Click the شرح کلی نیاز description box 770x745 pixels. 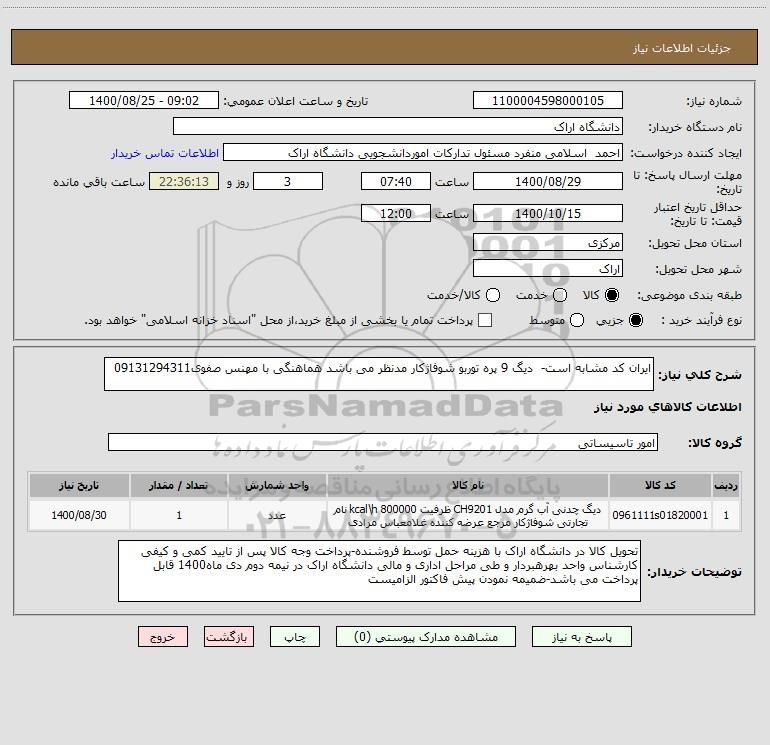(x=379, y=374)
